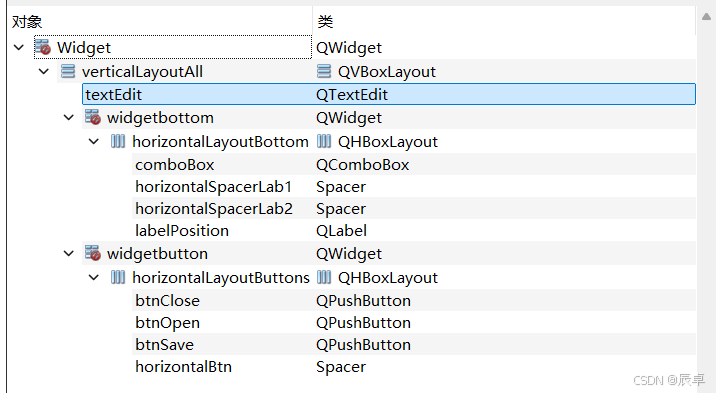The width and height of the screenshot is (716, 393).
Task: Click the widgetbutton widget icon
Action: [x=93, y=253]
